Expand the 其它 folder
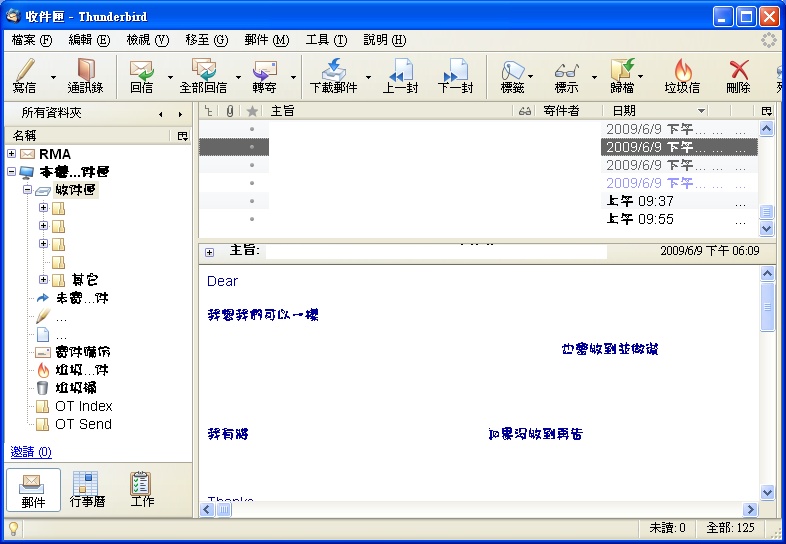Screen dimensions: 786x544 tap(43, 280)
